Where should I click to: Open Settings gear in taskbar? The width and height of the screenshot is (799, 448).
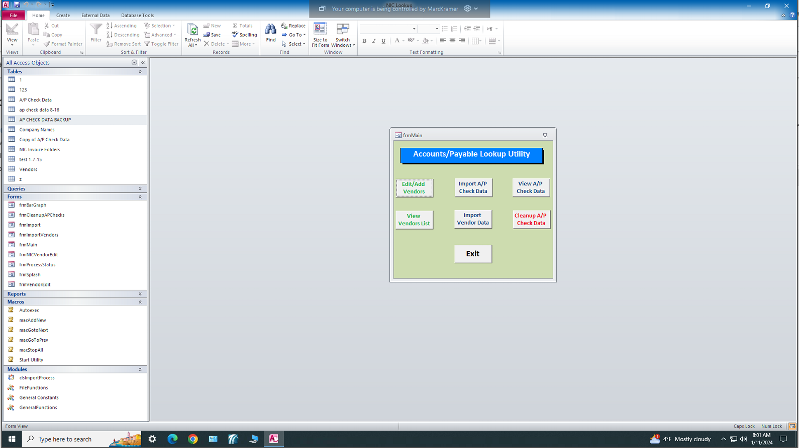(x=152, y=439)
